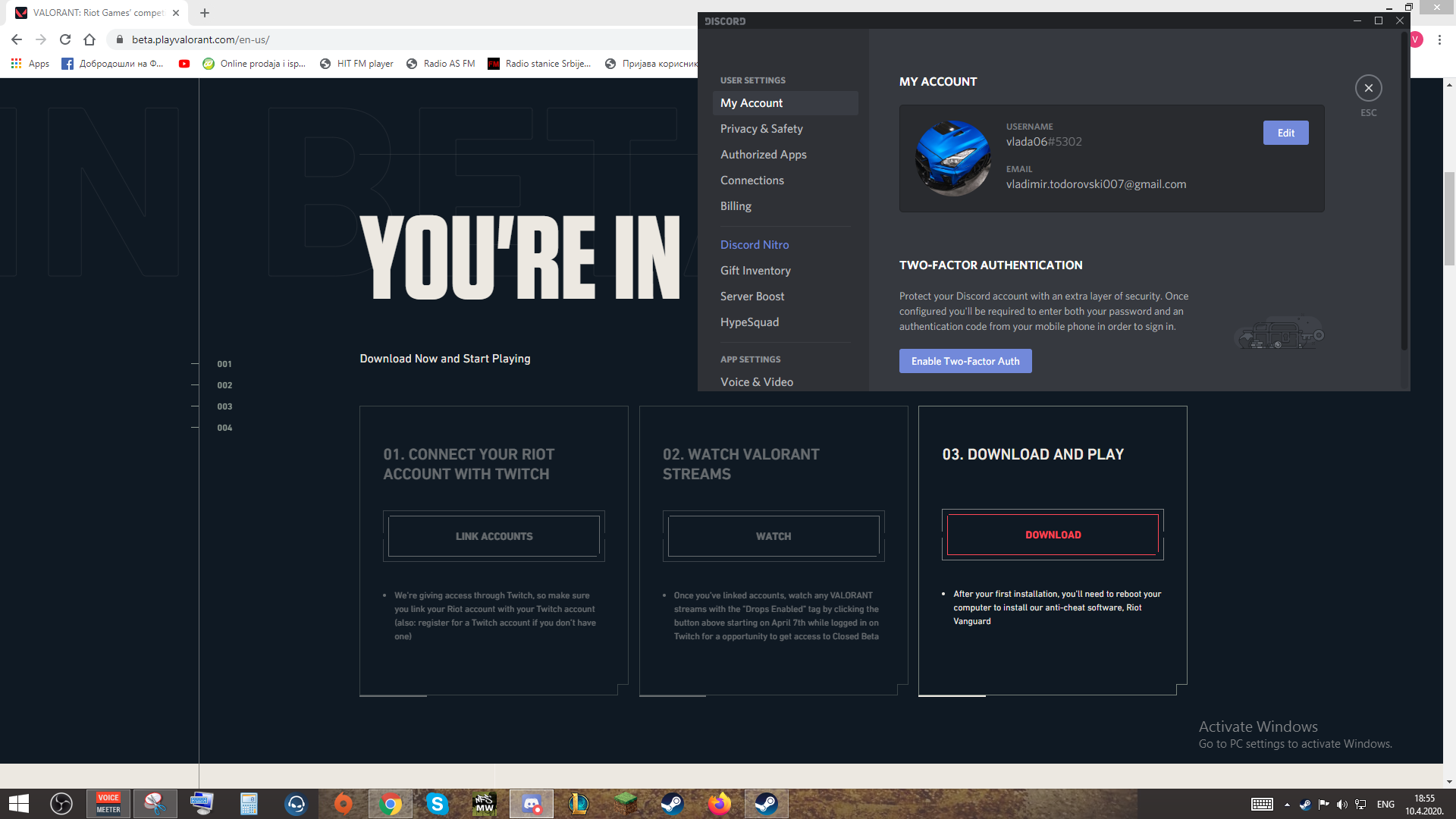Click the ENG language indicator

pyautogui.click(x=1385, y=805)
